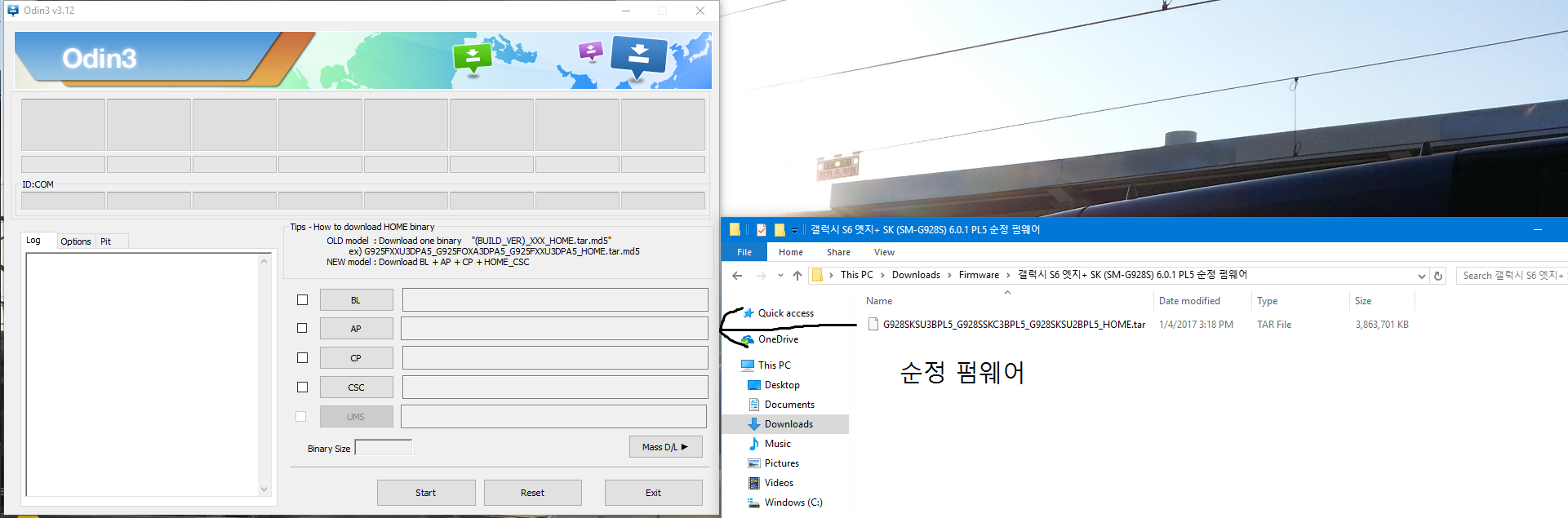The image size is (1568, 518).
Task: Click the Explorer search box
Action: click(1512, 276)
